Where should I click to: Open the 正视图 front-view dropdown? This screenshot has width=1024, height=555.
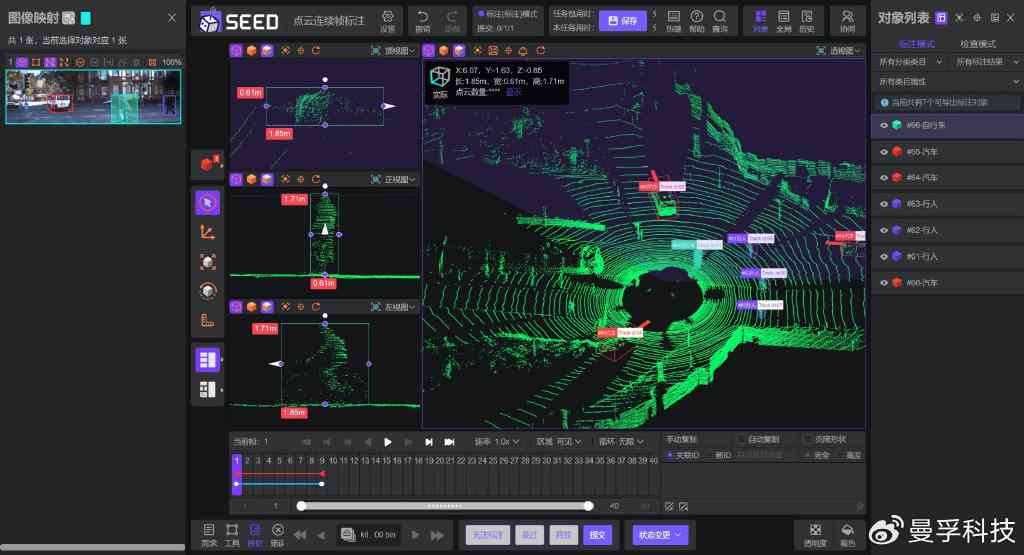point(393,179)
